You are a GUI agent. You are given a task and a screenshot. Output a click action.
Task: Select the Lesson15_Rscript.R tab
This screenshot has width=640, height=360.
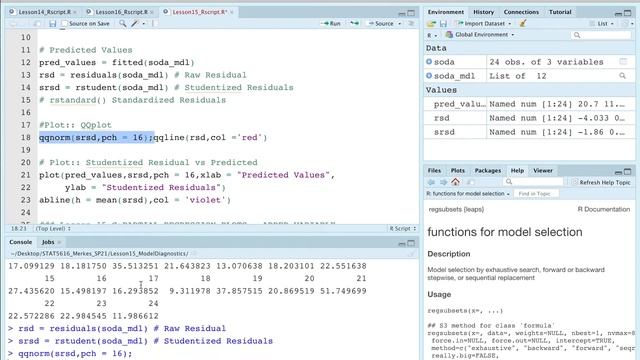(200, 12)
